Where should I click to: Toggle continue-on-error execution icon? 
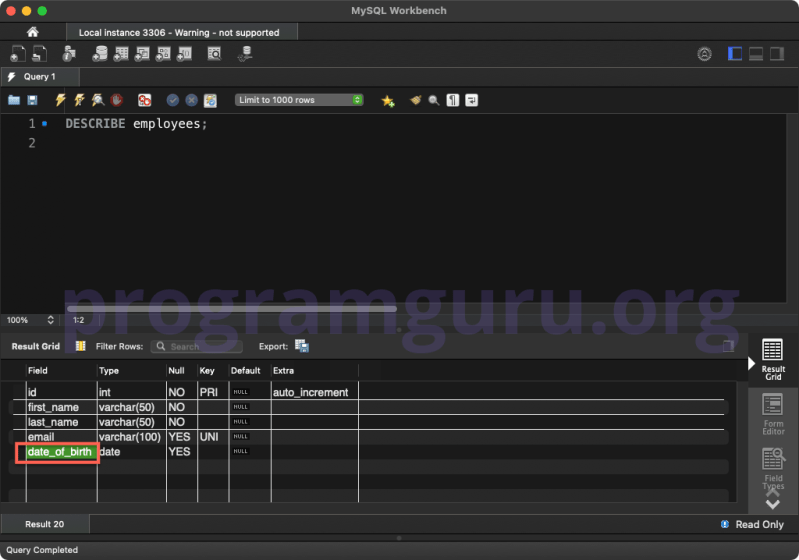[145, 100]
